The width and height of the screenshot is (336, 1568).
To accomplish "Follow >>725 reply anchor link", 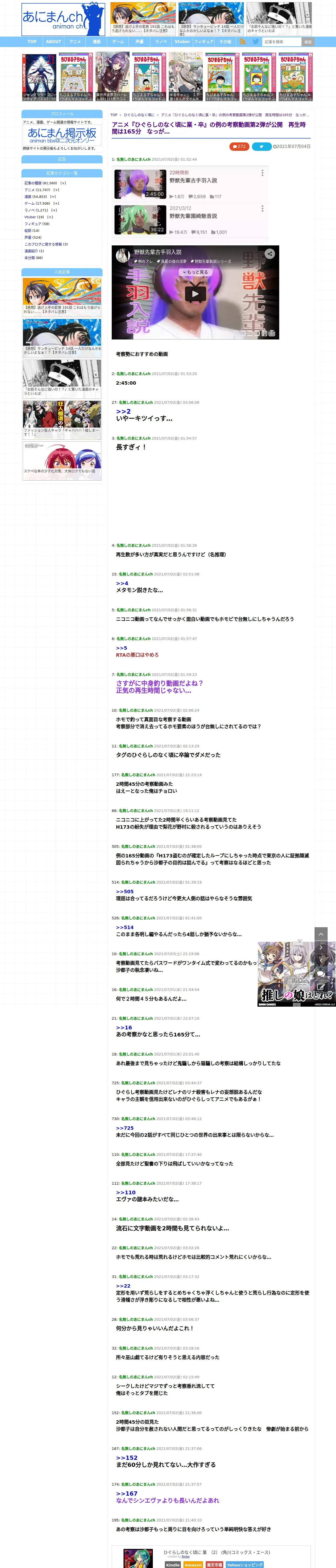I will [125, 1128].
